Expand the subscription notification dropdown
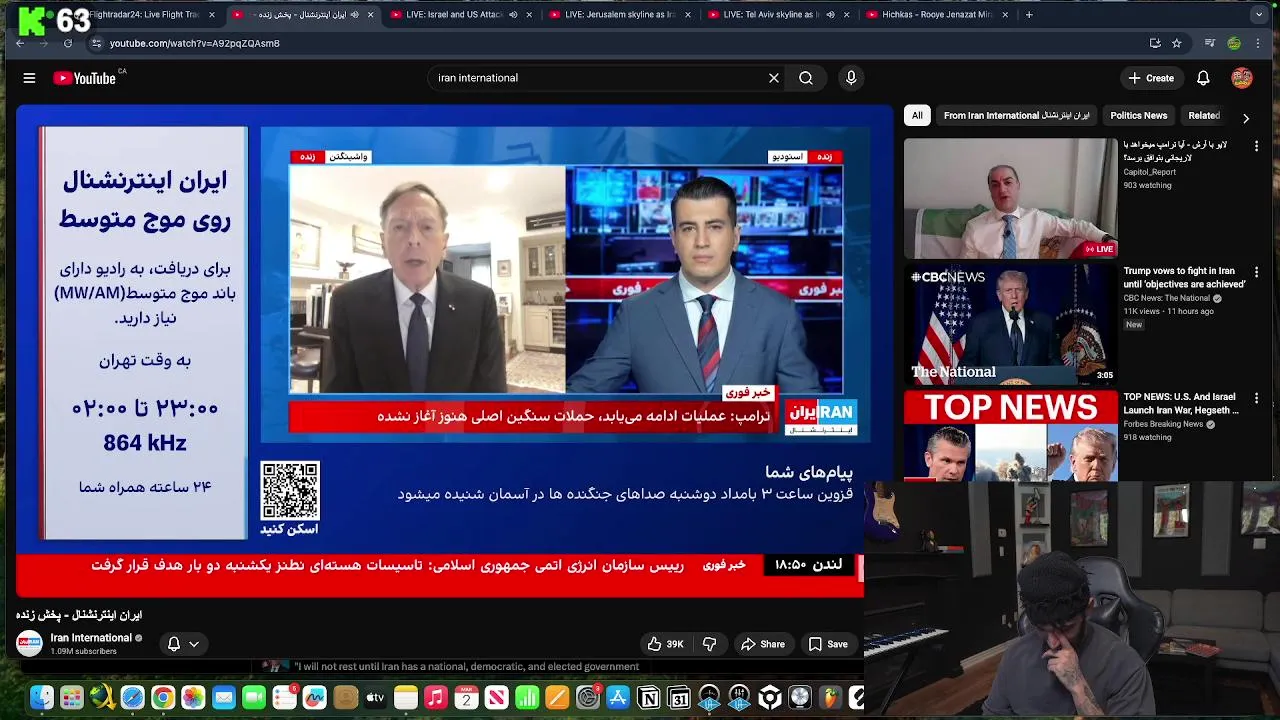1280x720 pixels. (x=194, y=644)
